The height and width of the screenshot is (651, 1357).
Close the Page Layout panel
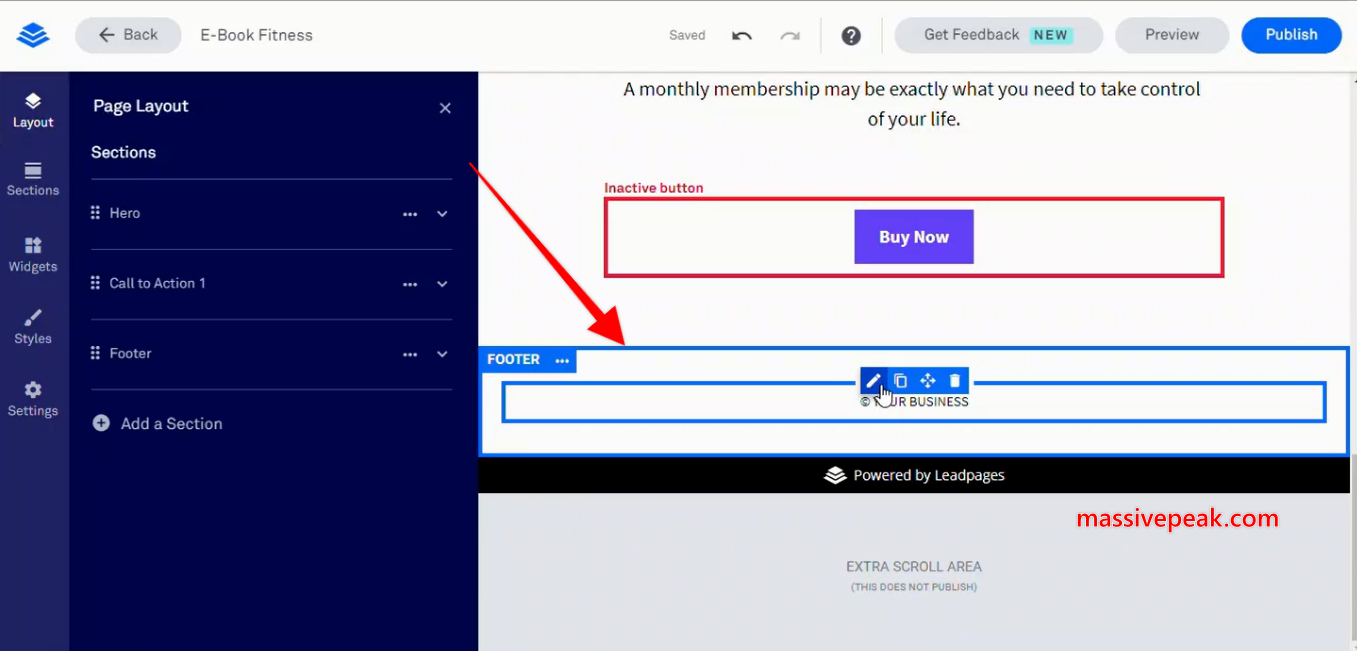click(x=445, y=108)
